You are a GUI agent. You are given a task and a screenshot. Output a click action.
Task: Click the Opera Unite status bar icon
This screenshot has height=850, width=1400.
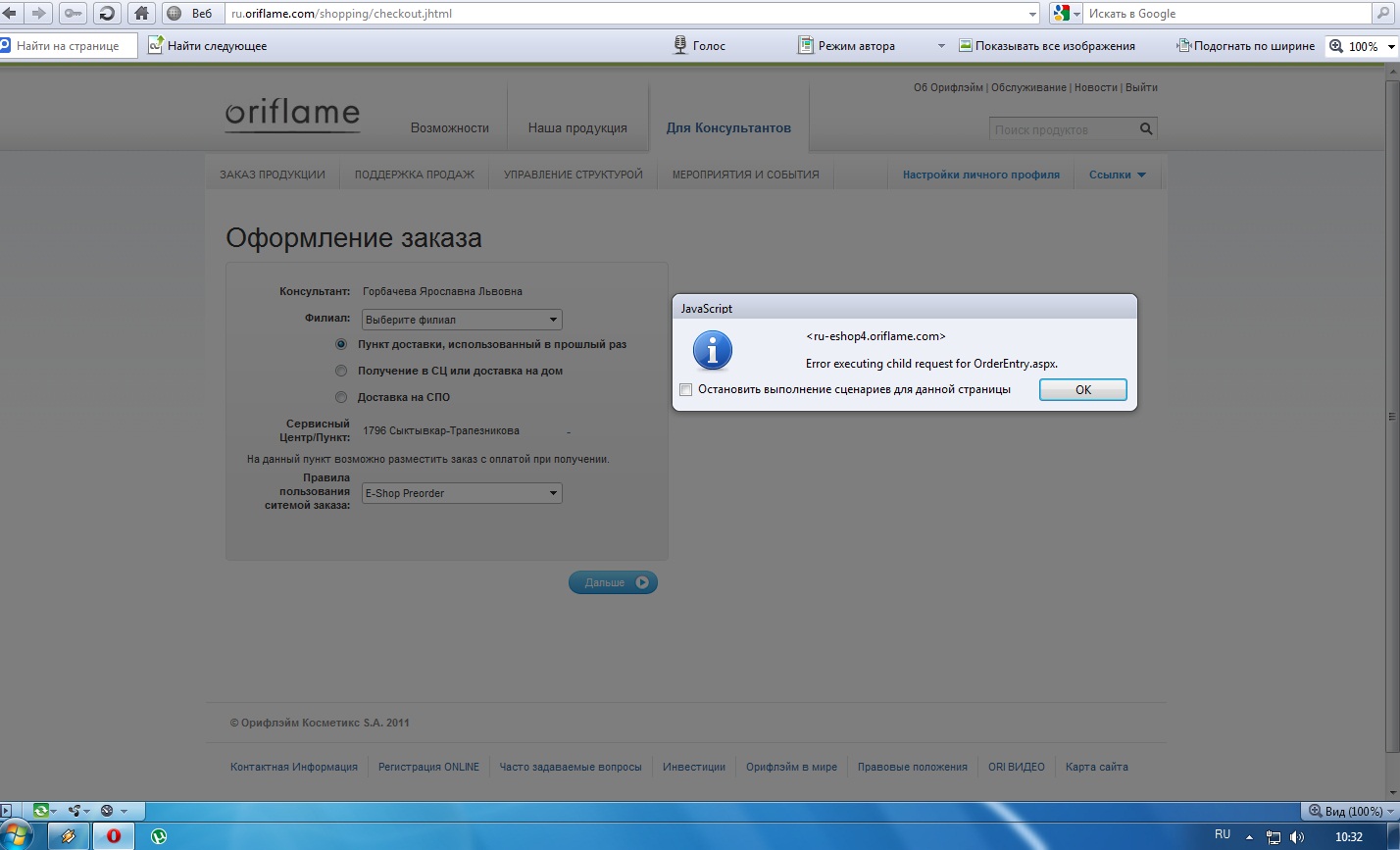[74, 811]
